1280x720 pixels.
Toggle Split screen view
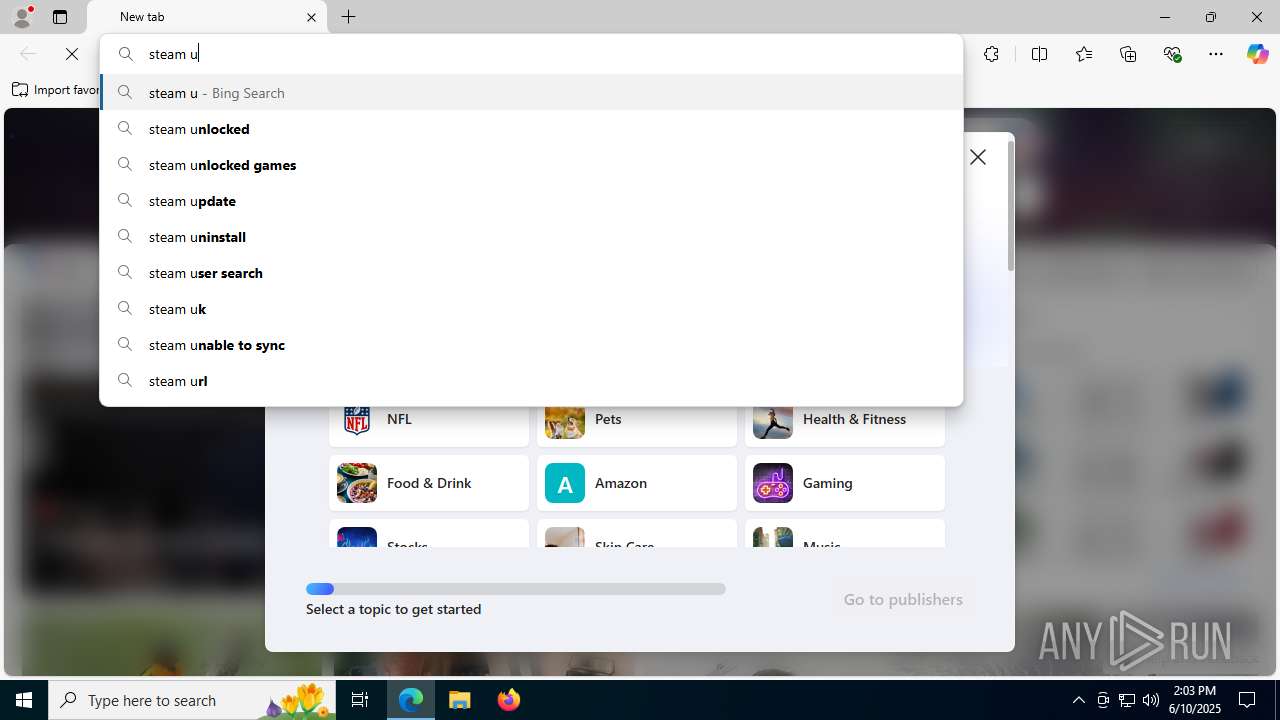click(x=1039, y=54)
